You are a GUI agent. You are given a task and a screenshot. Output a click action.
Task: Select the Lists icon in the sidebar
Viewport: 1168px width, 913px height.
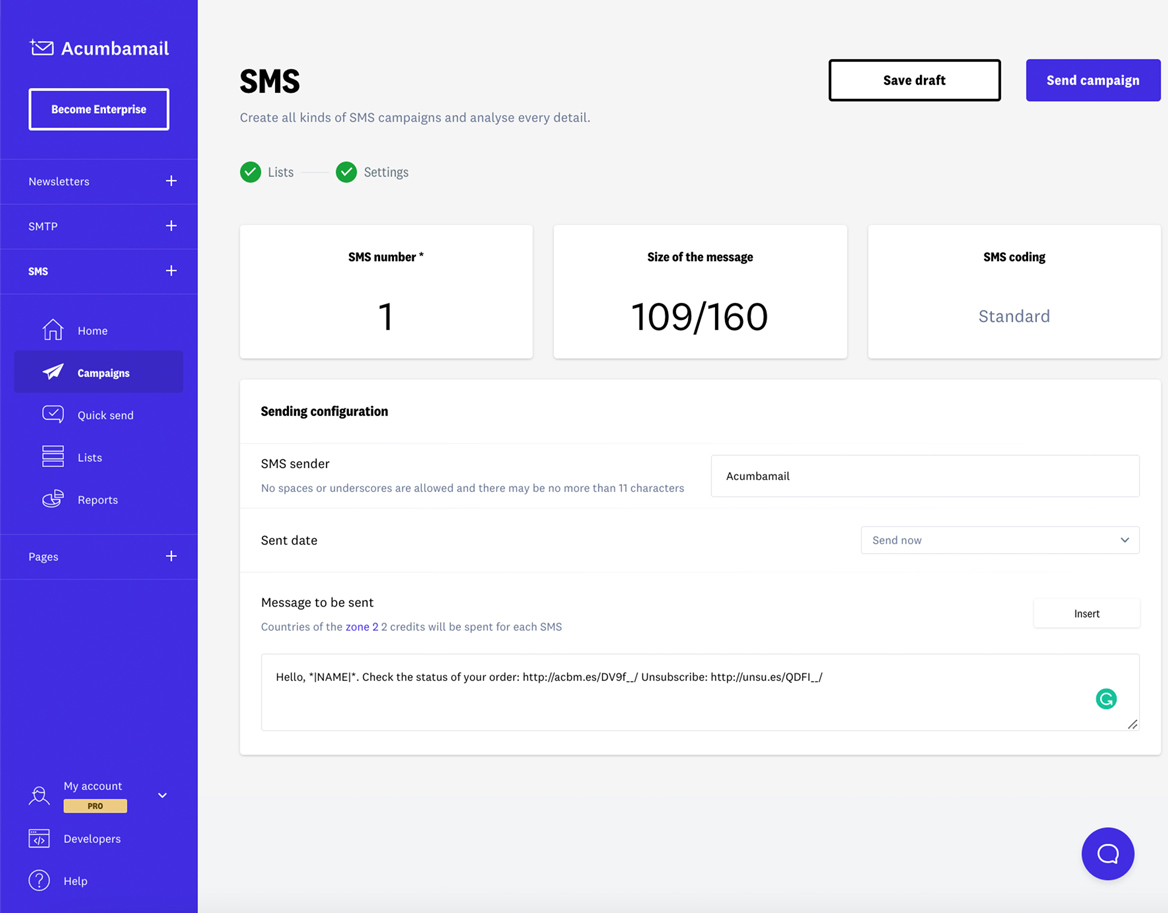(x=52, y=456)
